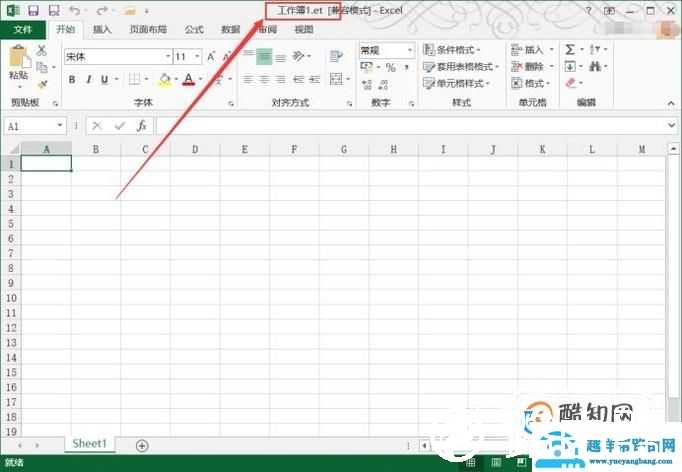The height and width of the screenshot is (472, 682).
Task: Open the font size 11 dropdown
Action: (197, 57)
